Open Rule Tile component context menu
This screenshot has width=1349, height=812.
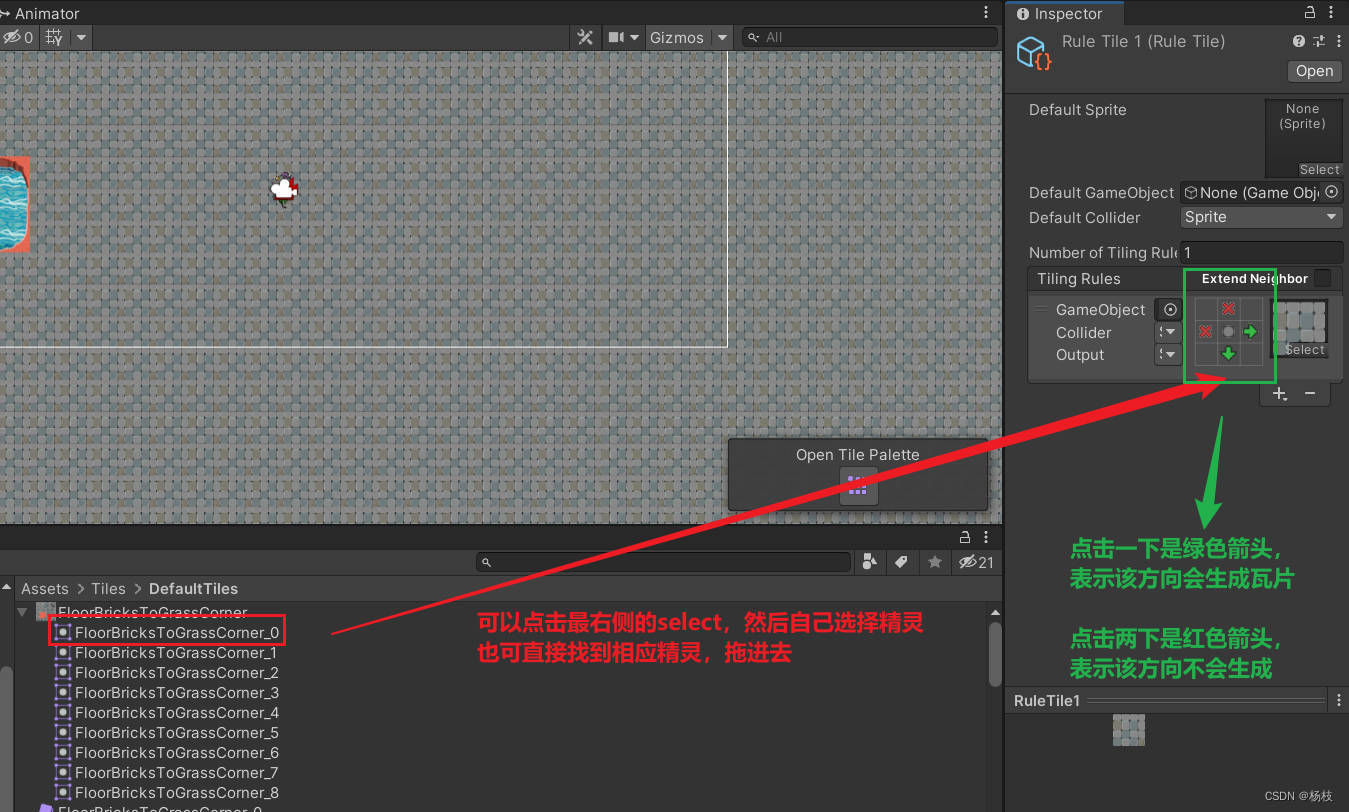(x=1337, y=41)
